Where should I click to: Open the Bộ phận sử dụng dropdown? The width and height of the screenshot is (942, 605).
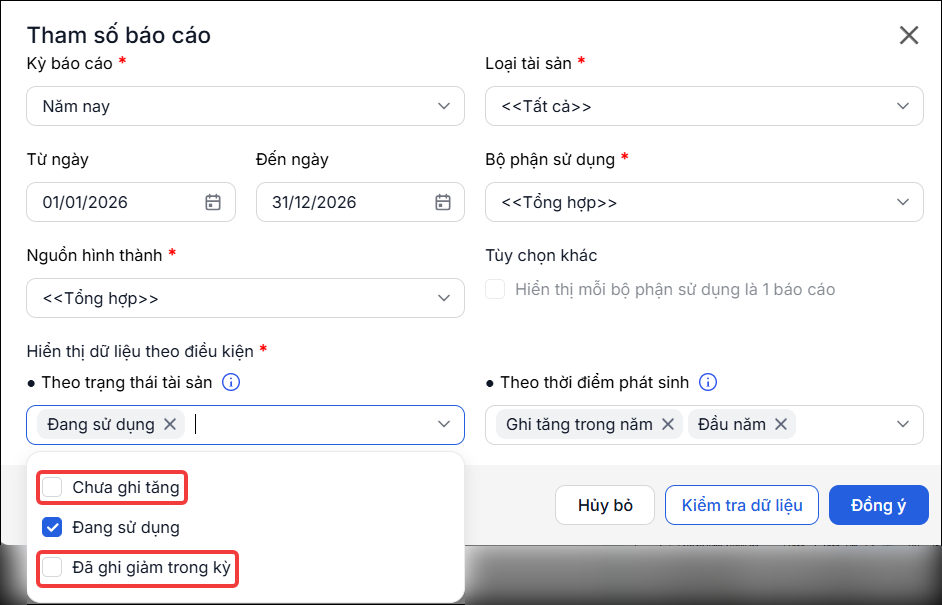[x=704, y=202]
